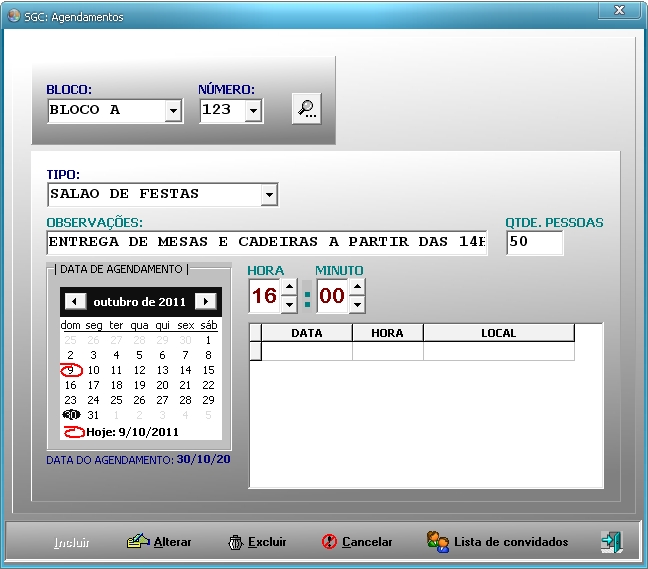Open the NÚMERO dropdown list
The image size is (648, 569).
point(253,111)
